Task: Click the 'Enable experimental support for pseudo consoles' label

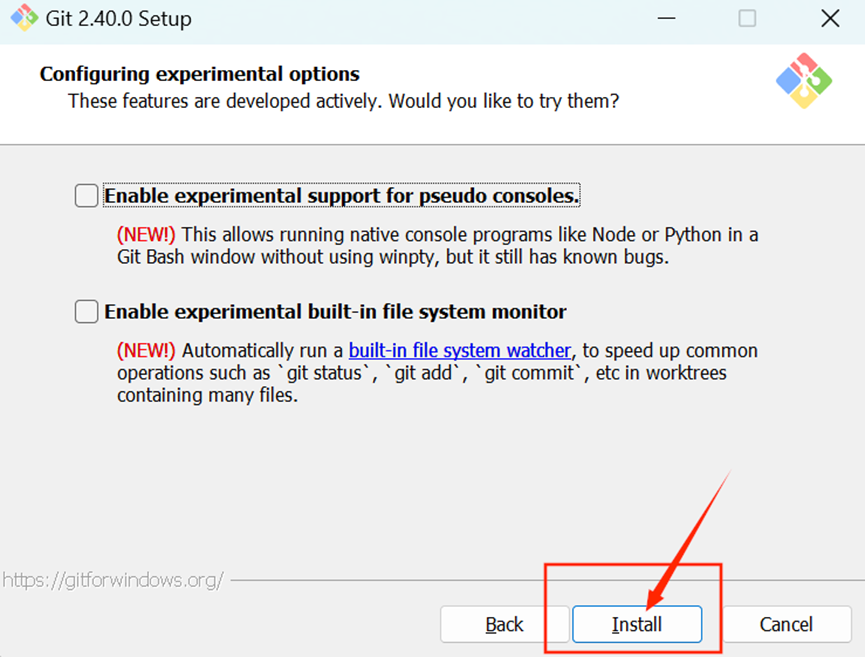Action: coord(342,196)
